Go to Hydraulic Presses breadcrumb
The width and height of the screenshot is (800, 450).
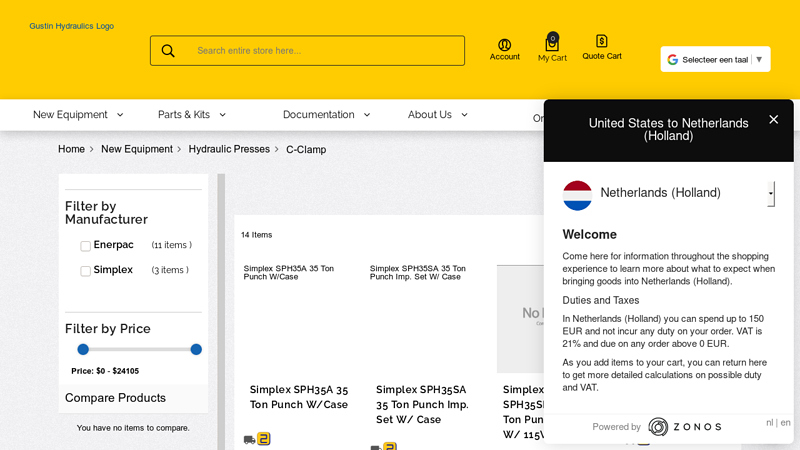coord(229,150)
